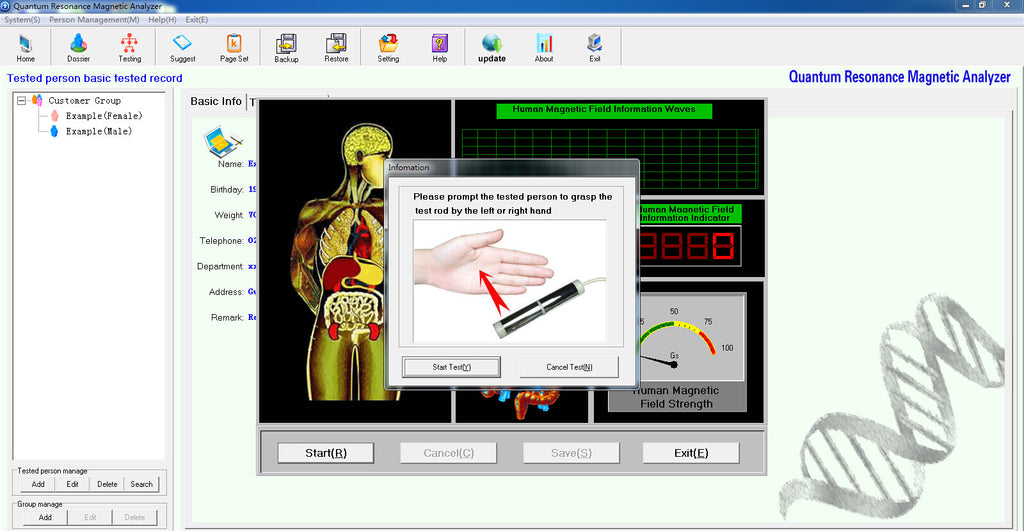Viewport: 1024px width, 531px height.
Task: Collapse the Customer Group tree node
Action: pyautogui.click(x=22, y=101)
